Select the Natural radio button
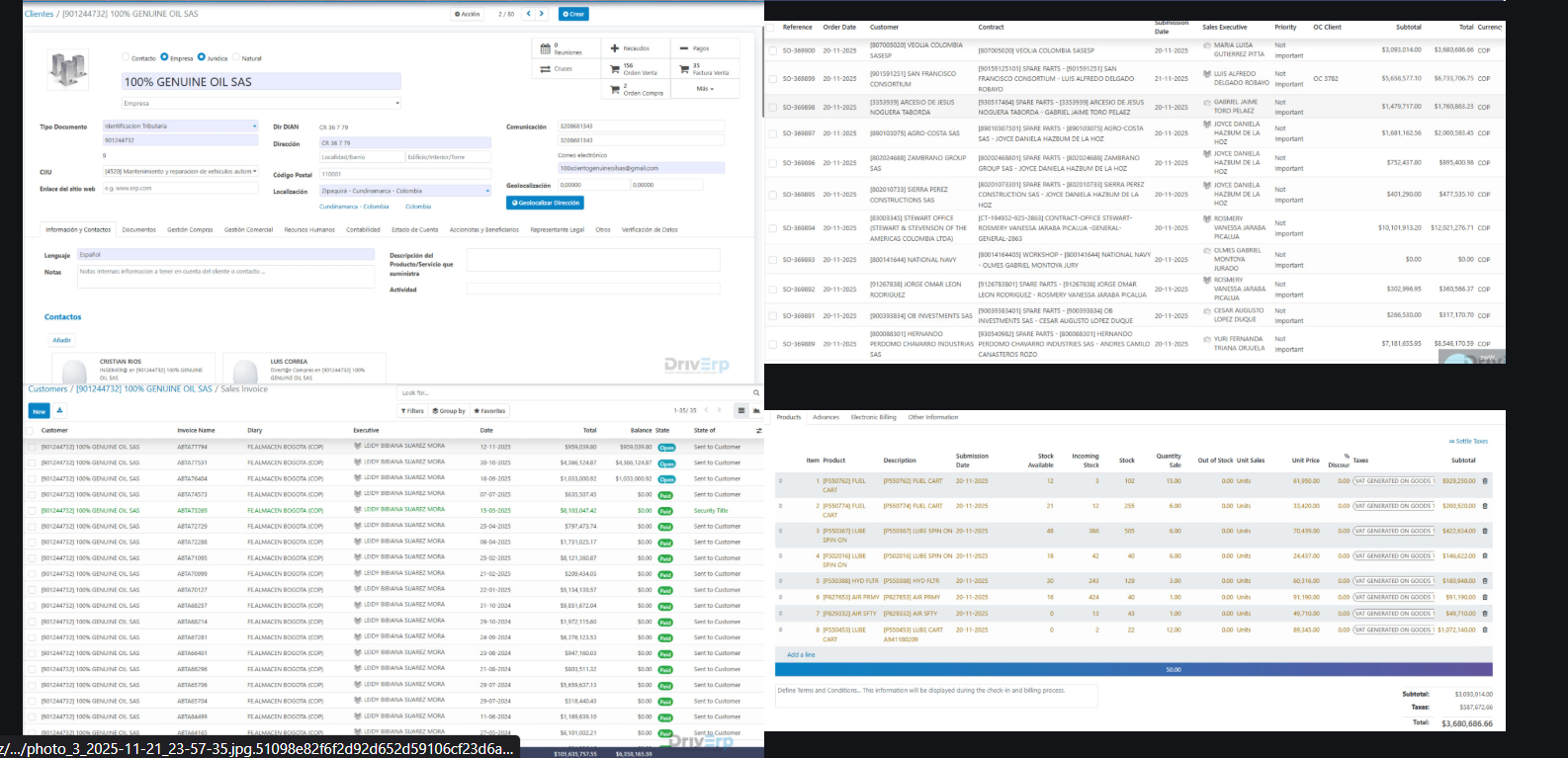Image resolution: width=1568 pixels, height=758 pixels. 236,58
